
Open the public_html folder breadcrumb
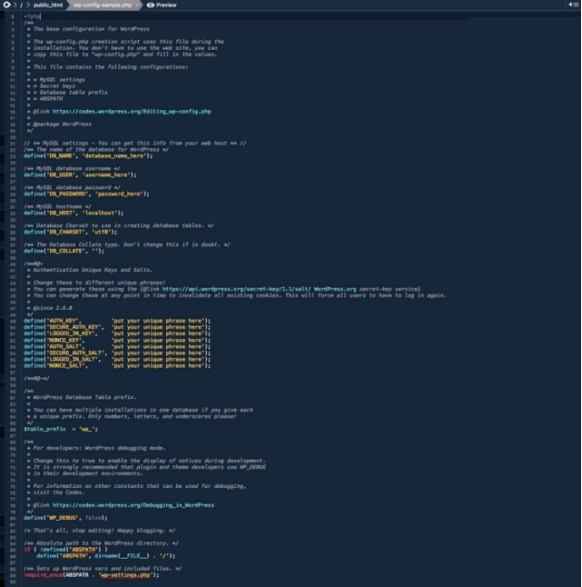[x=48, y=5]
